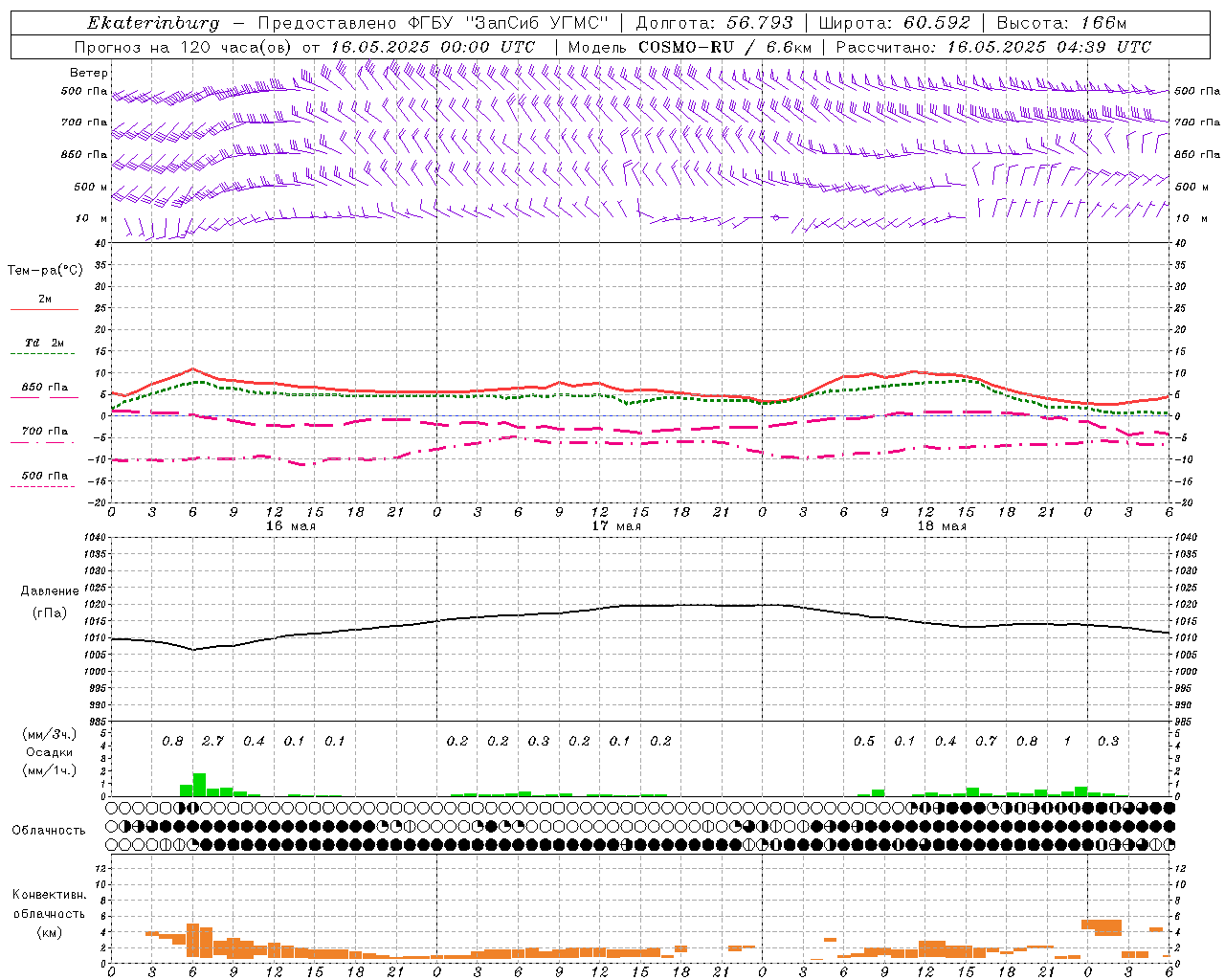
Task: Click the 'Давление' pressure panel label
Action: (50, 591)
